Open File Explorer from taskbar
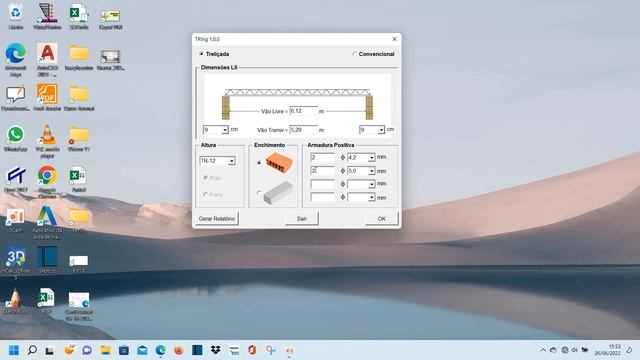Screen dimensions: 640x360 (x=105, y=350)
